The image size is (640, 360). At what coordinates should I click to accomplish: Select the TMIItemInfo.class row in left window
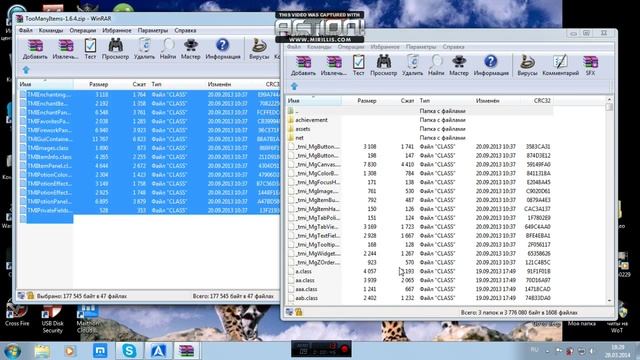[x=149, y=157]
